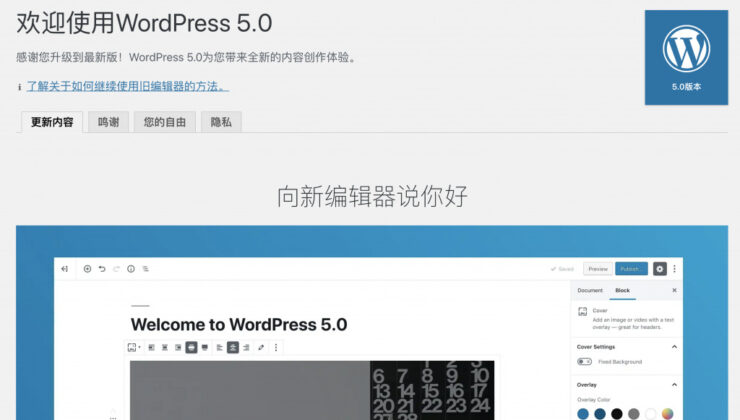Click the WordPress 5.0 version logo badge

pos(686,58)
